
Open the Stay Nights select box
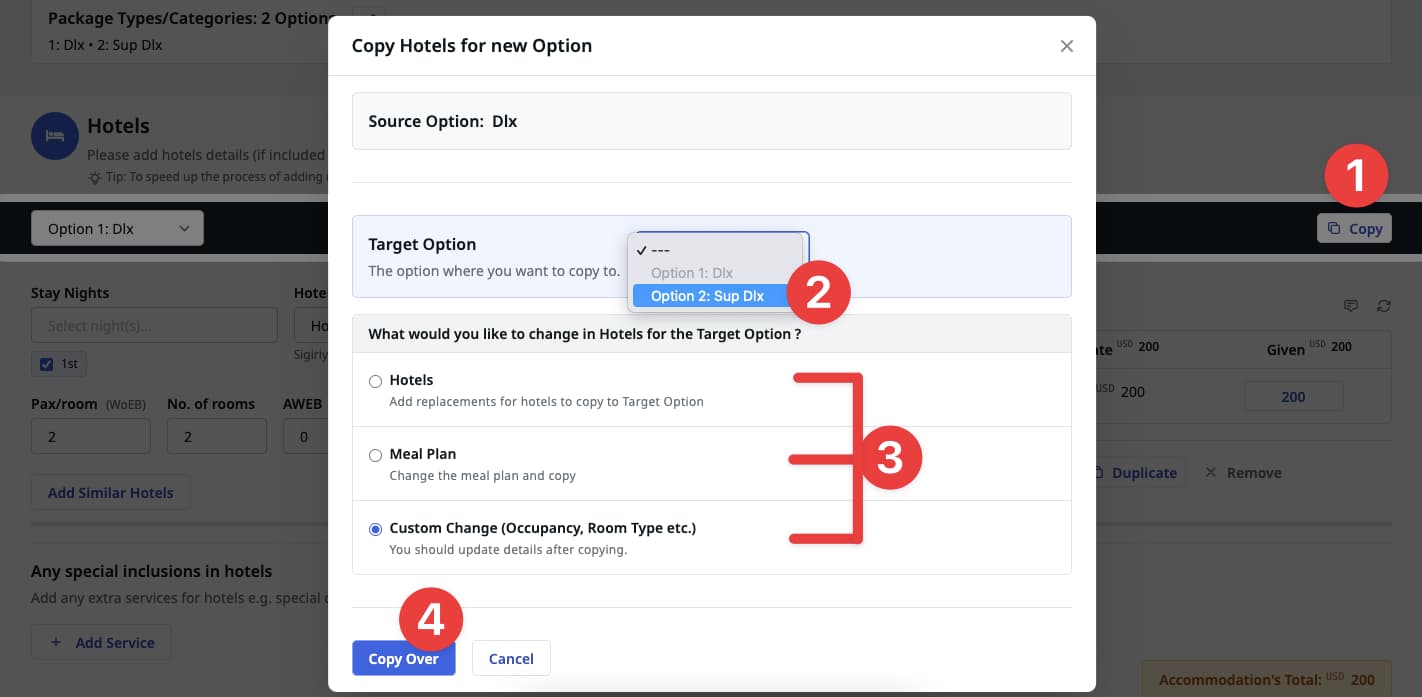point(154,325)
